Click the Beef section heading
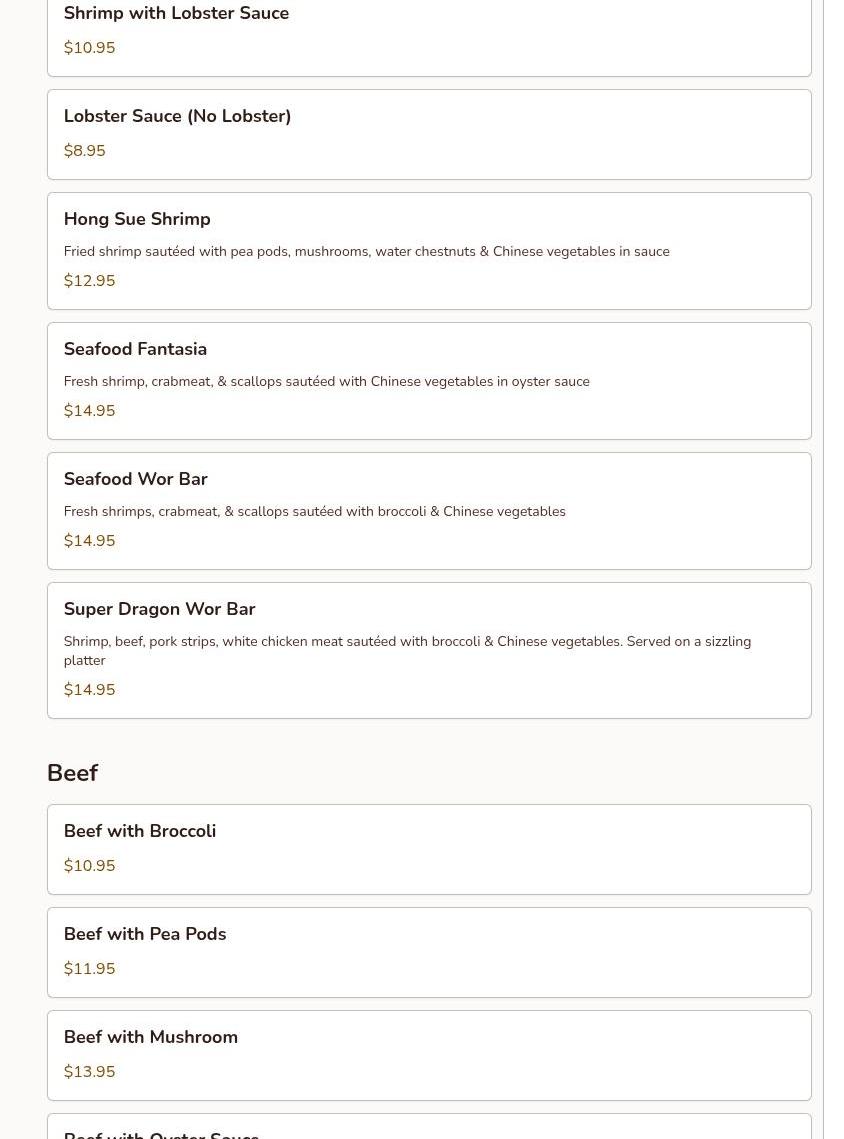Screen dimensions: 844x1139 pos(72,773)
